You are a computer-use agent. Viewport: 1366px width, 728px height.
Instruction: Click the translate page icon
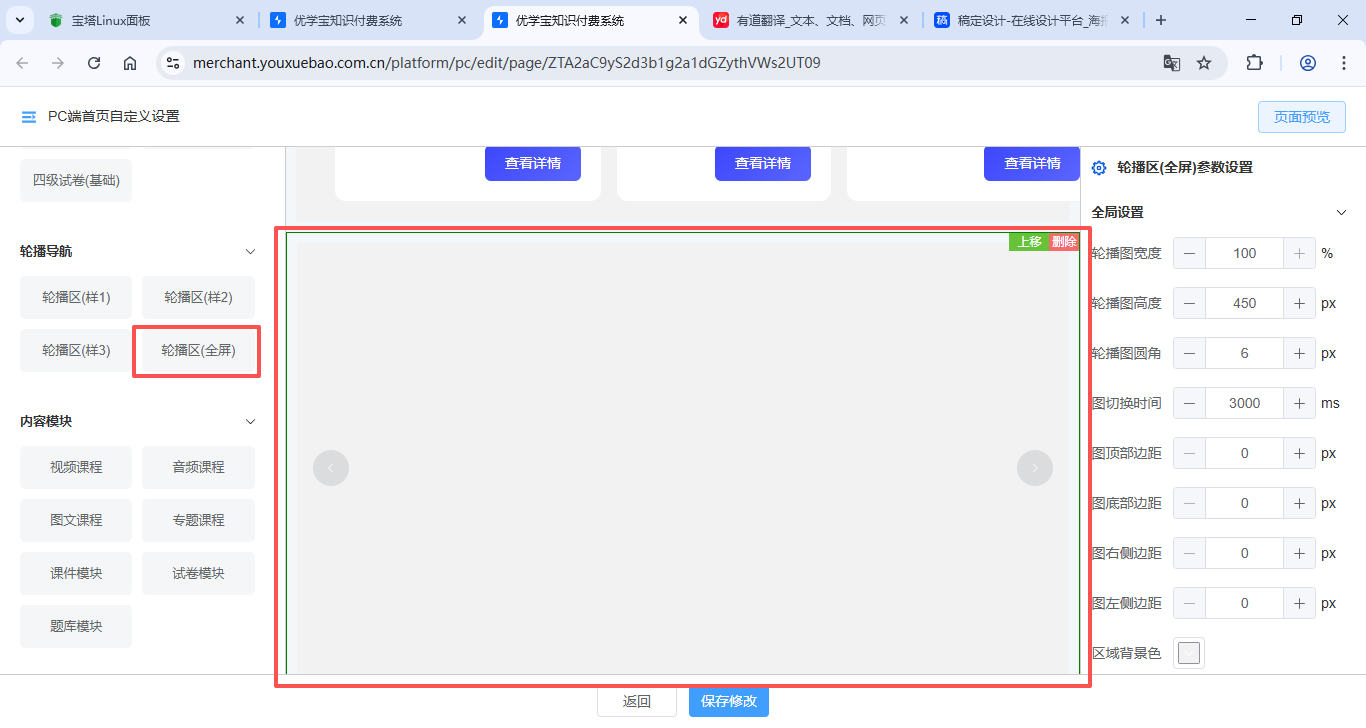click(1172, 63)
